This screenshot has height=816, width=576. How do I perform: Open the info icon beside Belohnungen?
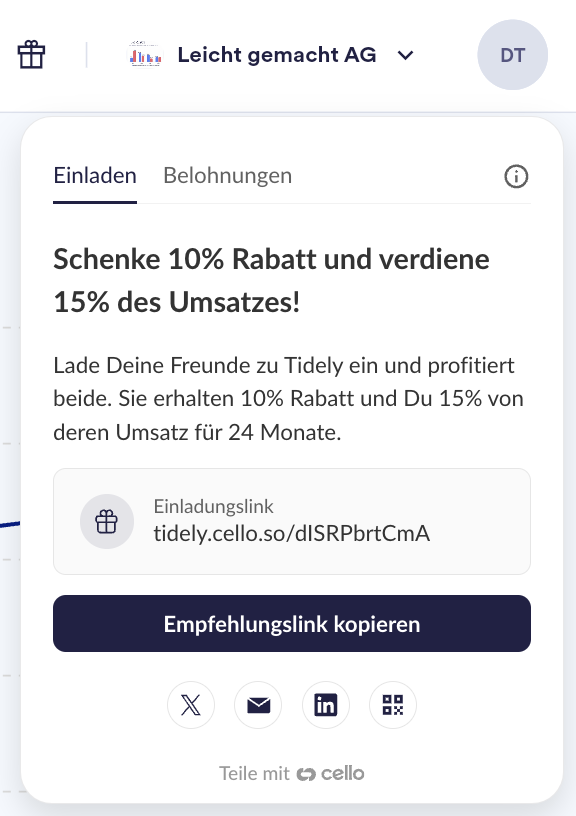[516, 176]
